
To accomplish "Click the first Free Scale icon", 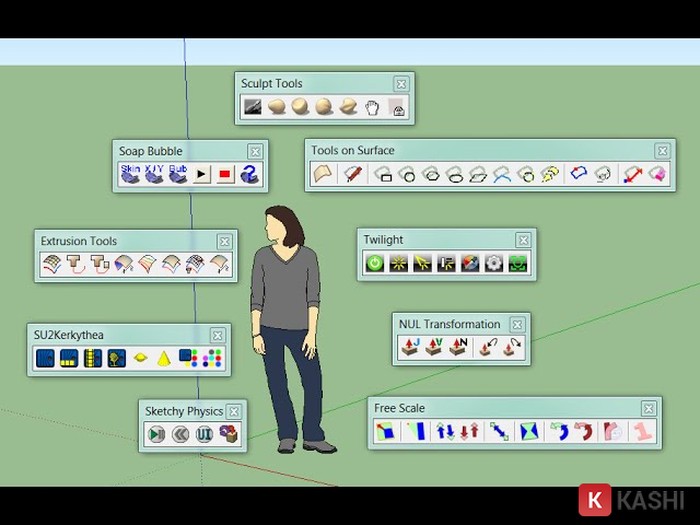I will tap(384, 432).
